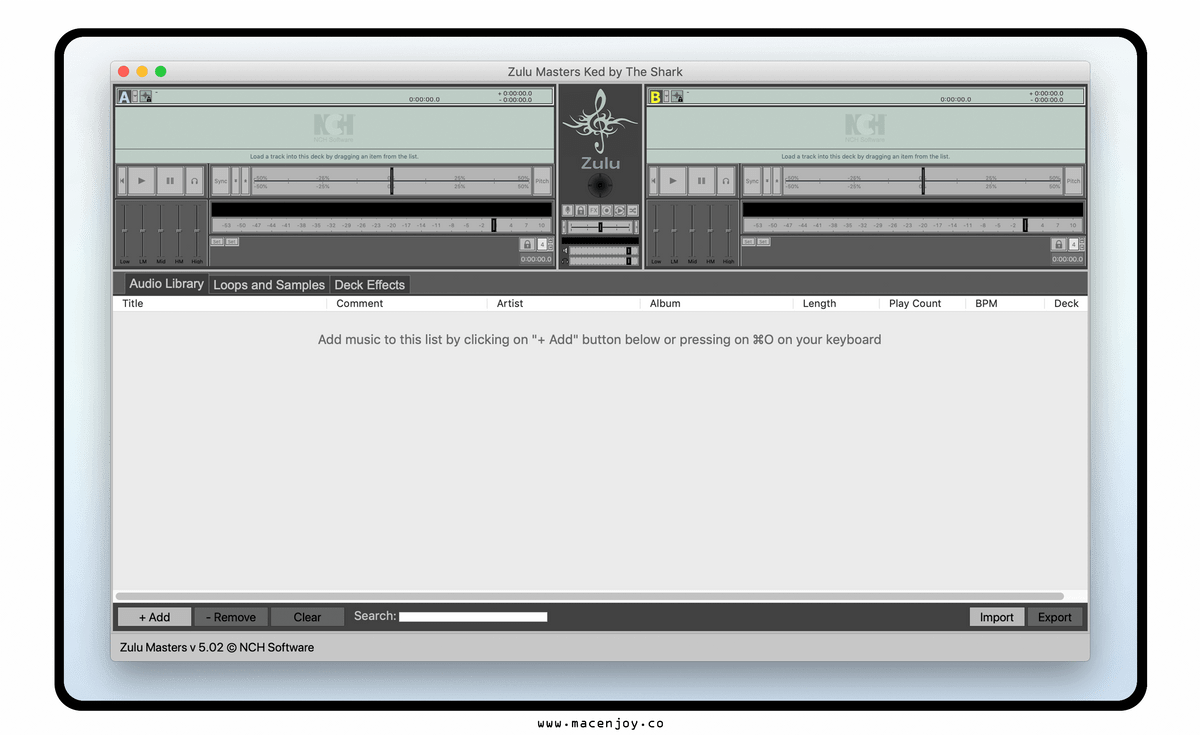Click the first small button after Sync on Deck B

coord(767,181)
